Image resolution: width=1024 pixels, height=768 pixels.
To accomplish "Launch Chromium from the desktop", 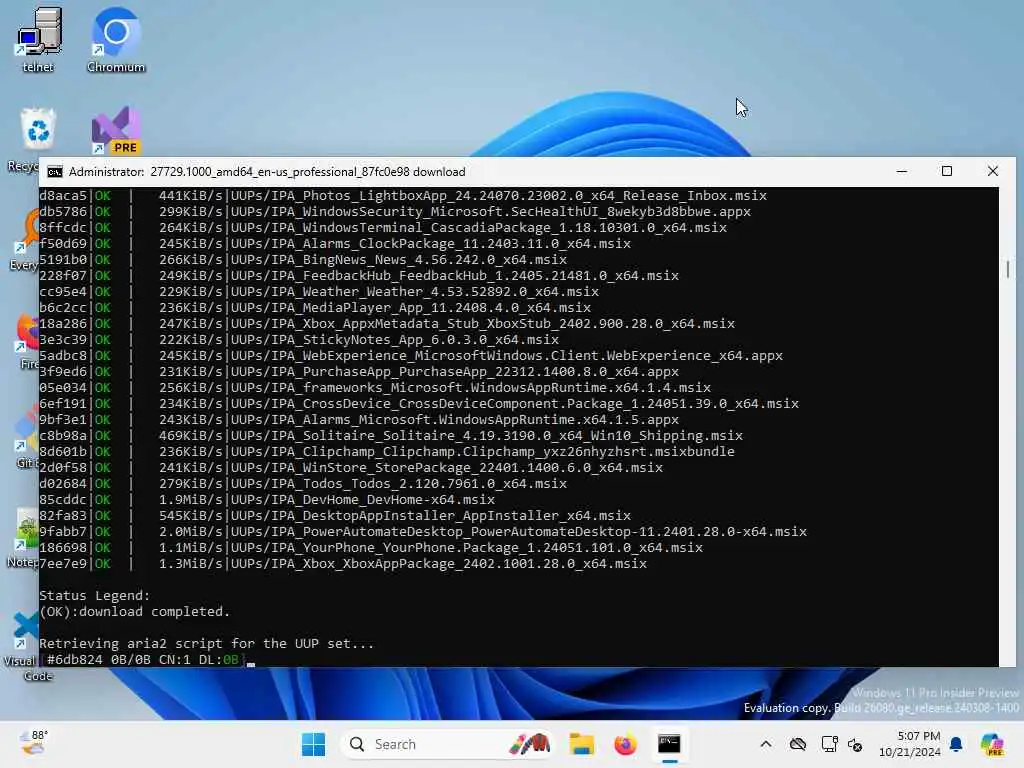I will pyautogui.click(x=116, y=39).
